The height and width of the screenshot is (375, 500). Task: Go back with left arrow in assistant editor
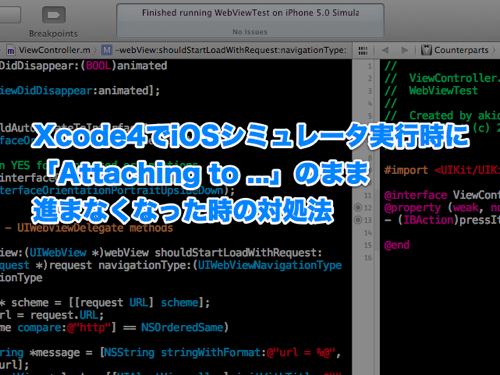tap(385, 50)
